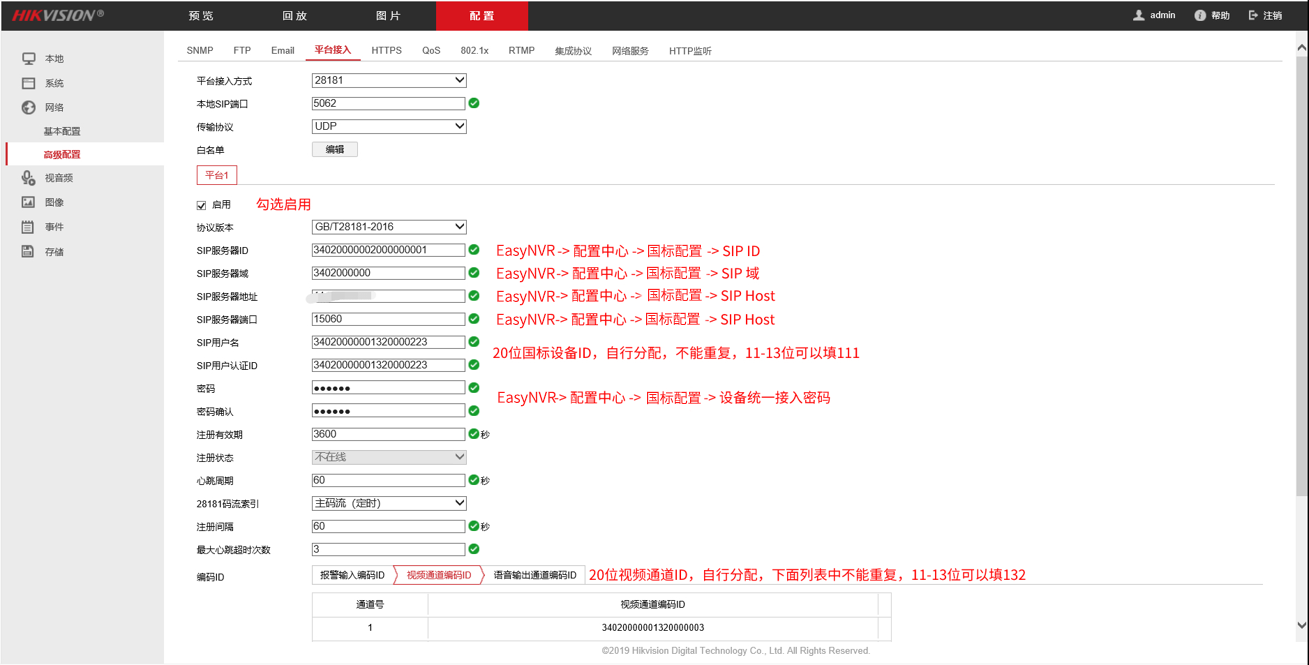
Task: Open the 传输协议 UDP dropdown
Action: 389,125
